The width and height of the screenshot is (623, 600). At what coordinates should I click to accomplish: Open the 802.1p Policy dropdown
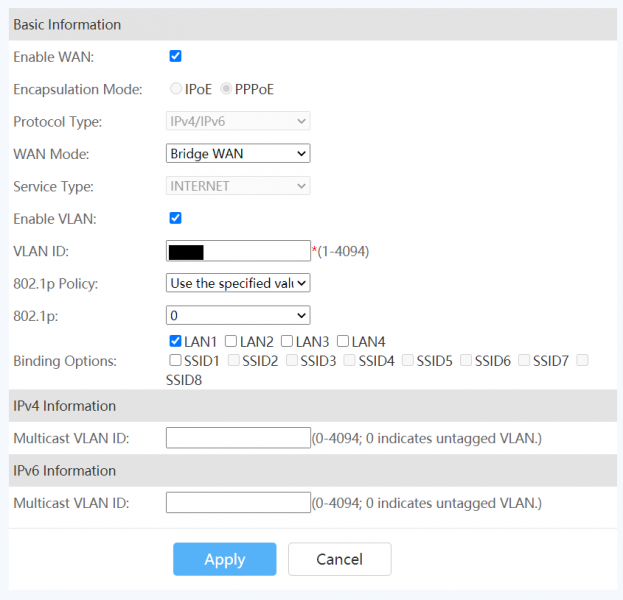pyautogui.click(x=238, y=283)
